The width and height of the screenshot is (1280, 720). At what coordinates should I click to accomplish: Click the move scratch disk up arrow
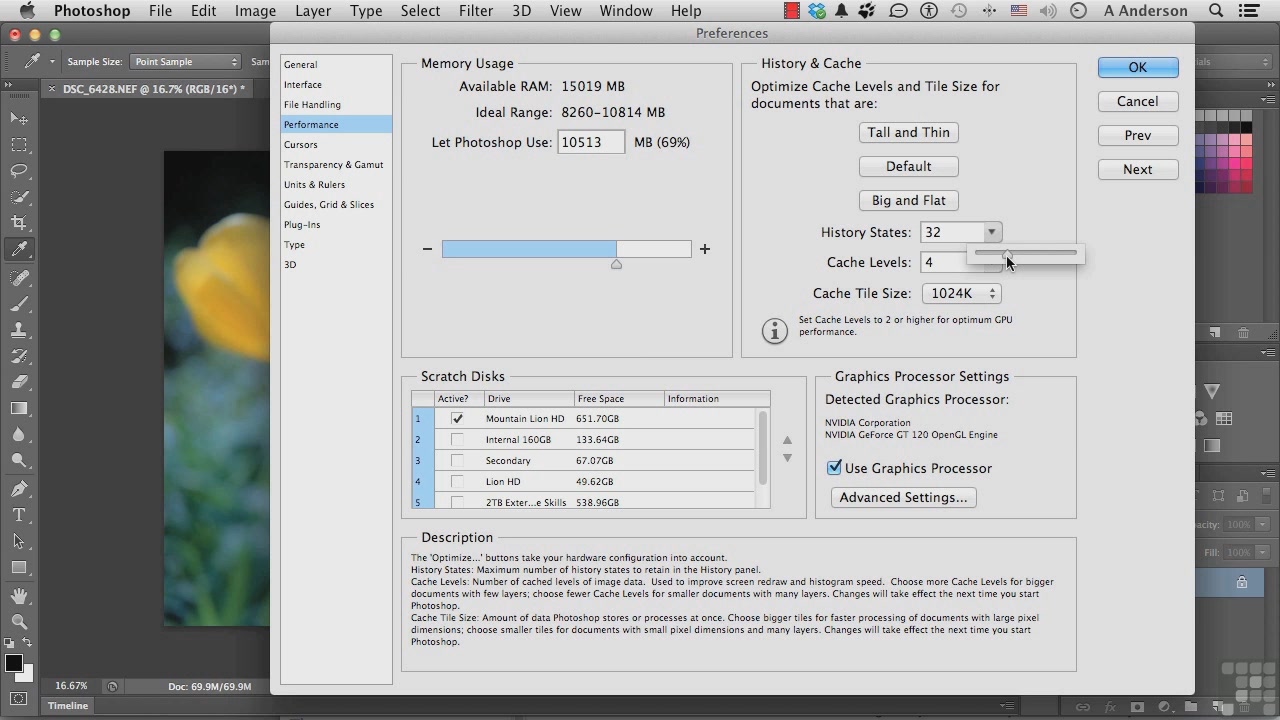pyautogui.click(x=787, y=440)
